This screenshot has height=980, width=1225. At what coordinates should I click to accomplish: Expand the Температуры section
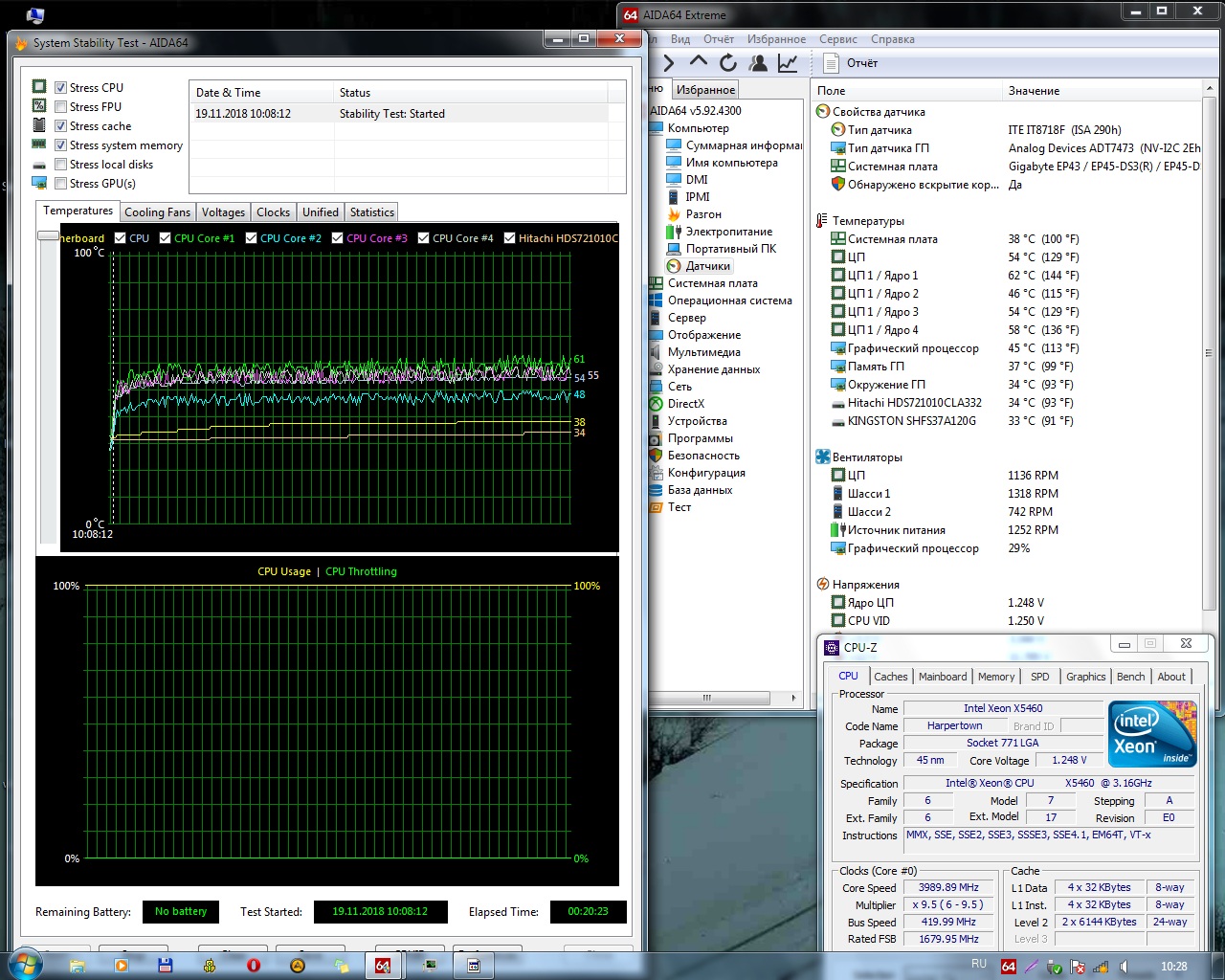867,221
